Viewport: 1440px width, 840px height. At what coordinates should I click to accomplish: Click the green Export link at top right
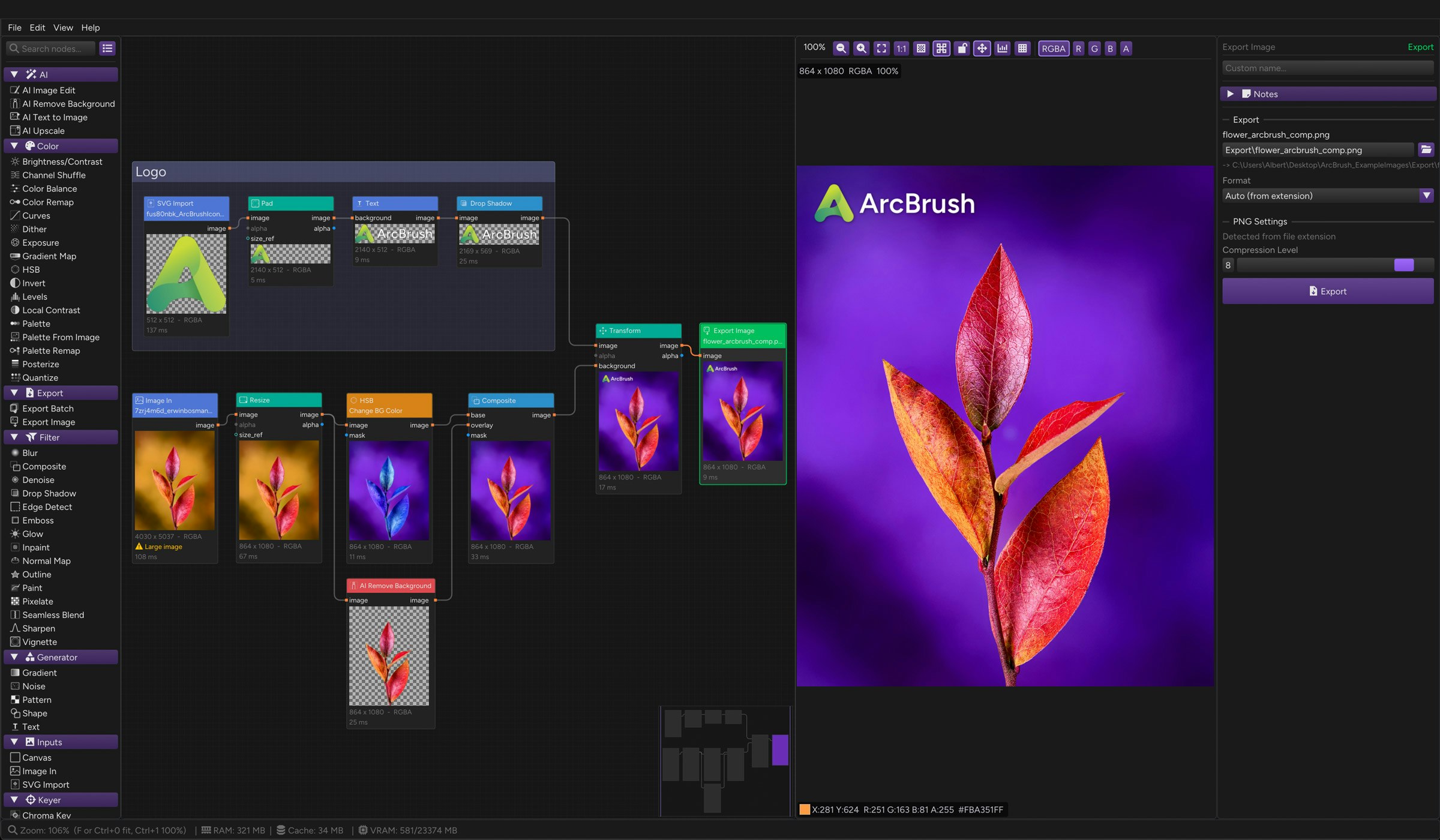click(x=1420, y=46)
